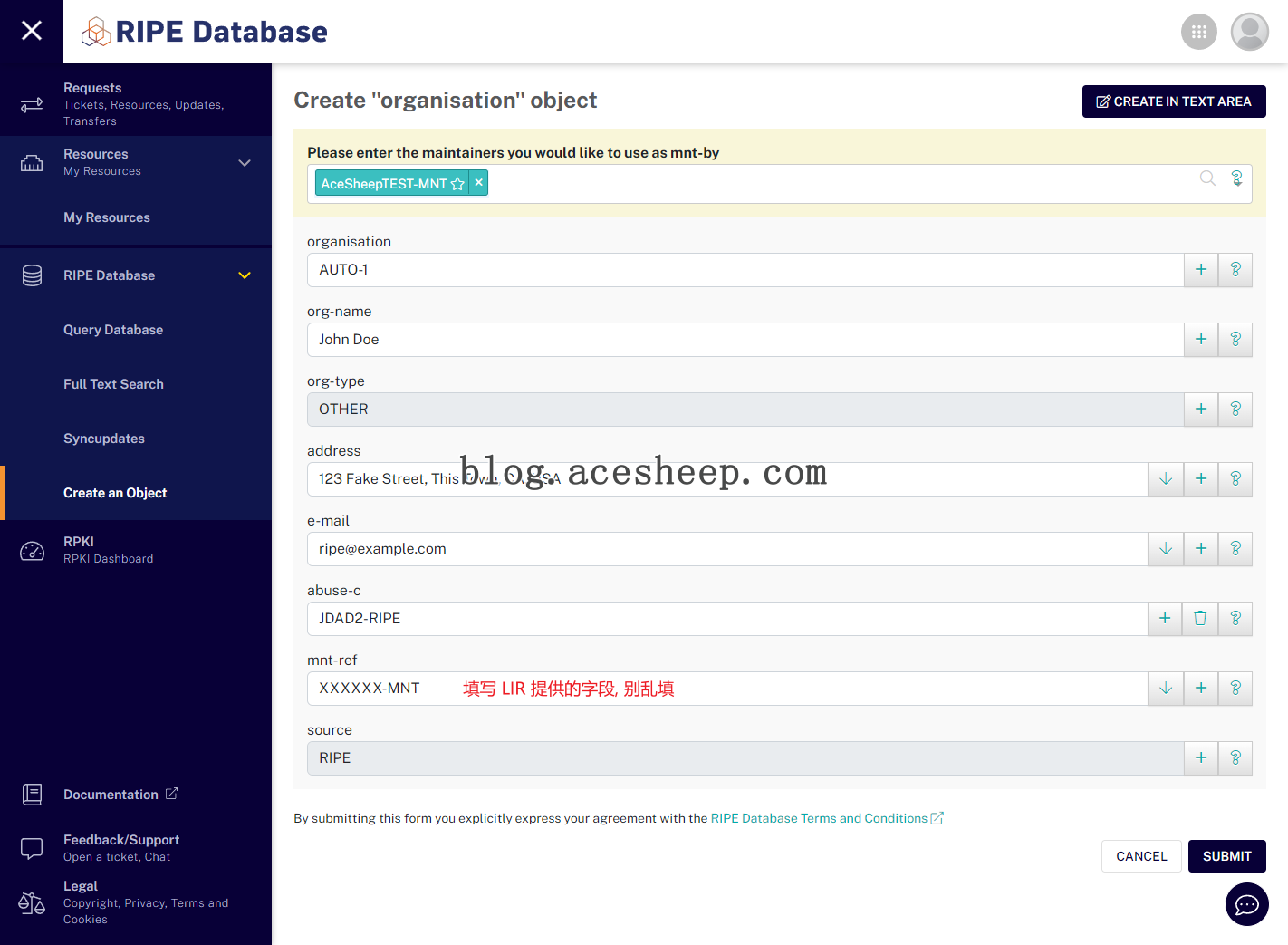
Task: Open Full Text Search page
Action: [x=113, y=384]
